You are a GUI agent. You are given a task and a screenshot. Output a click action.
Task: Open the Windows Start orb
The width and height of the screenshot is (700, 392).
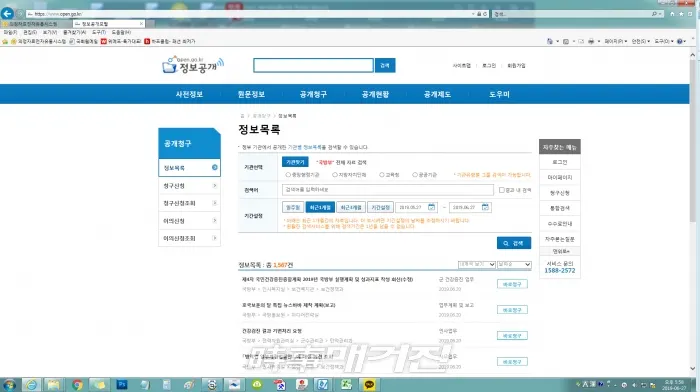[x=9, y=384]
